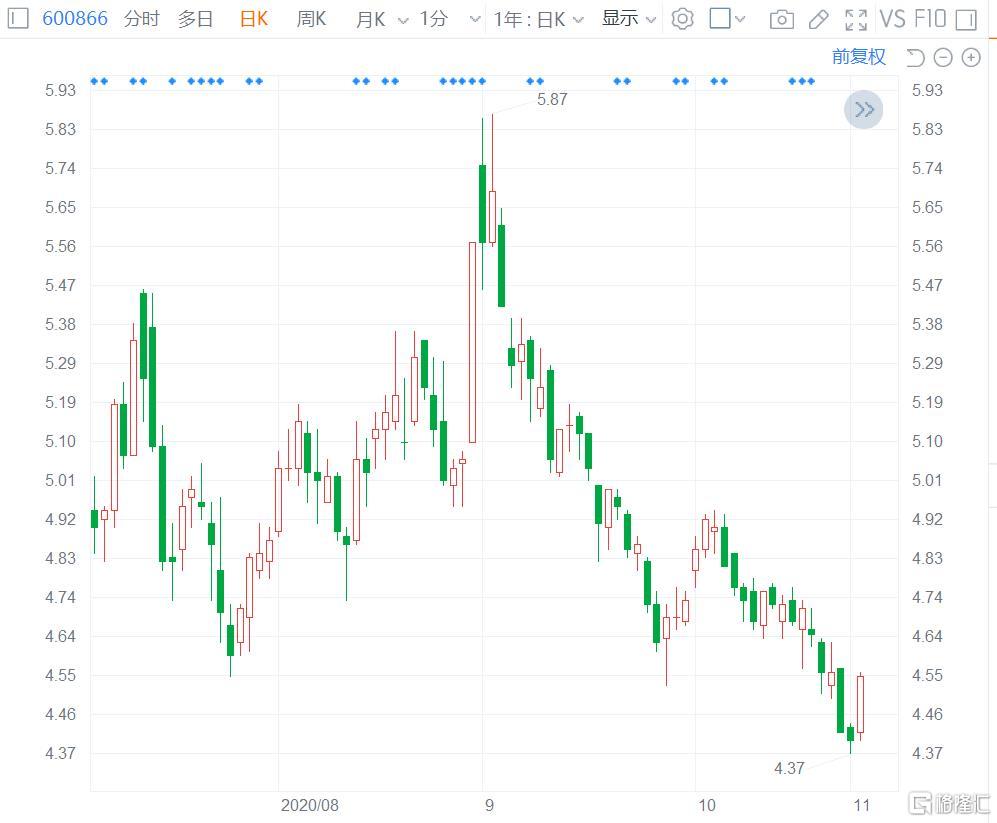The height and width of the screenshot is (823, 997).
Task: Click the 5.87 high price label
Action: pos(552,99)
